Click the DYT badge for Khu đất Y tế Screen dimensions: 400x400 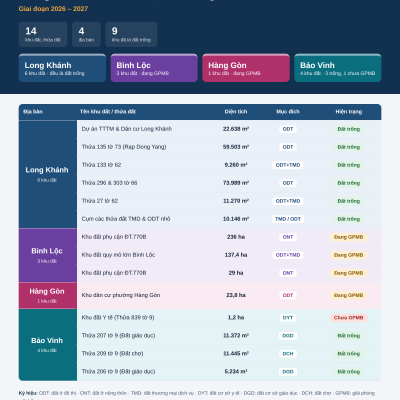(288, 318)
